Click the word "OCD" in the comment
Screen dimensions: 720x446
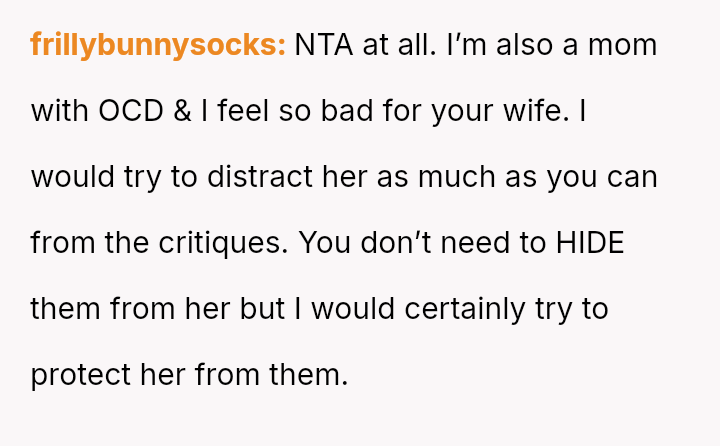click(130, 111)
